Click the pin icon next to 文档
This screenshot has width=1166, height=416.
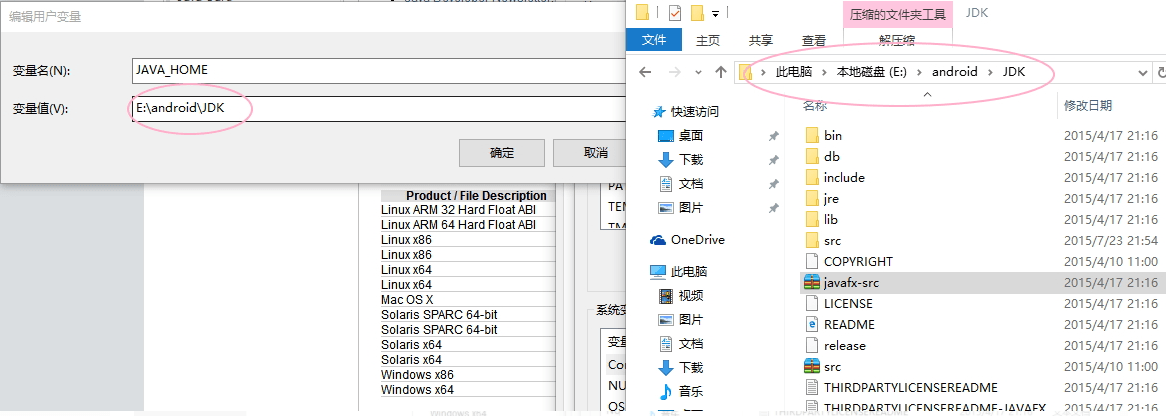pos(773,184)
